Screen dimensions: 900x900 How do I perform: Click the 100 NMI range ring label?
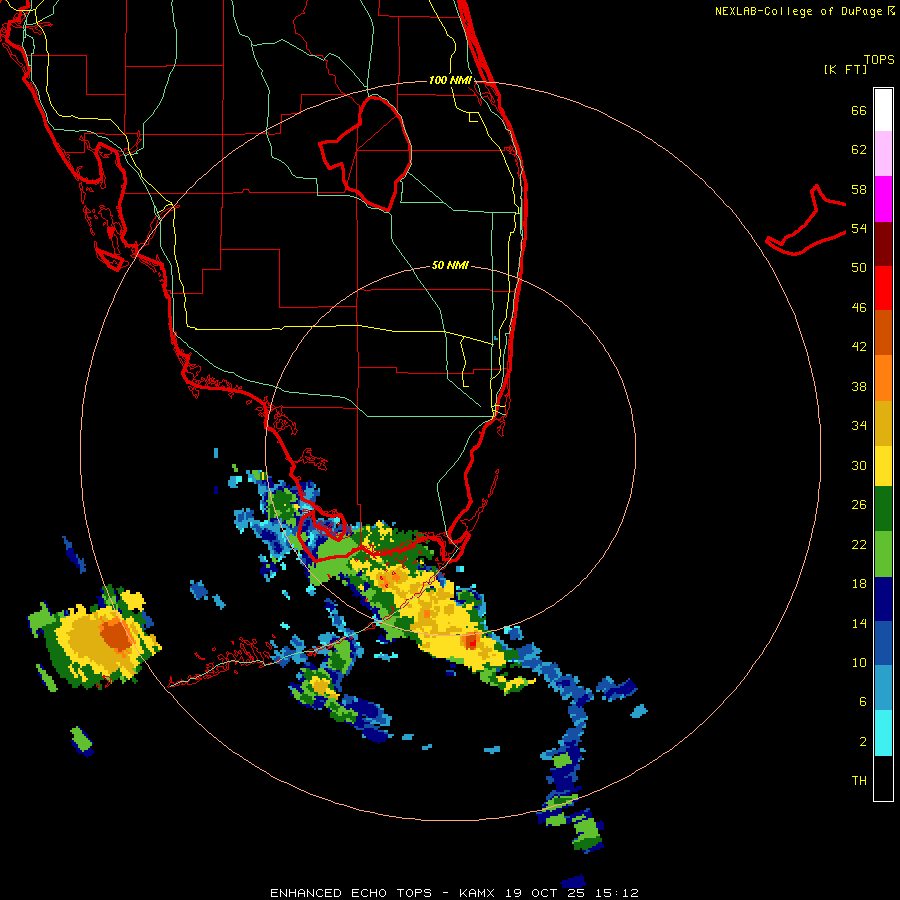450,80
